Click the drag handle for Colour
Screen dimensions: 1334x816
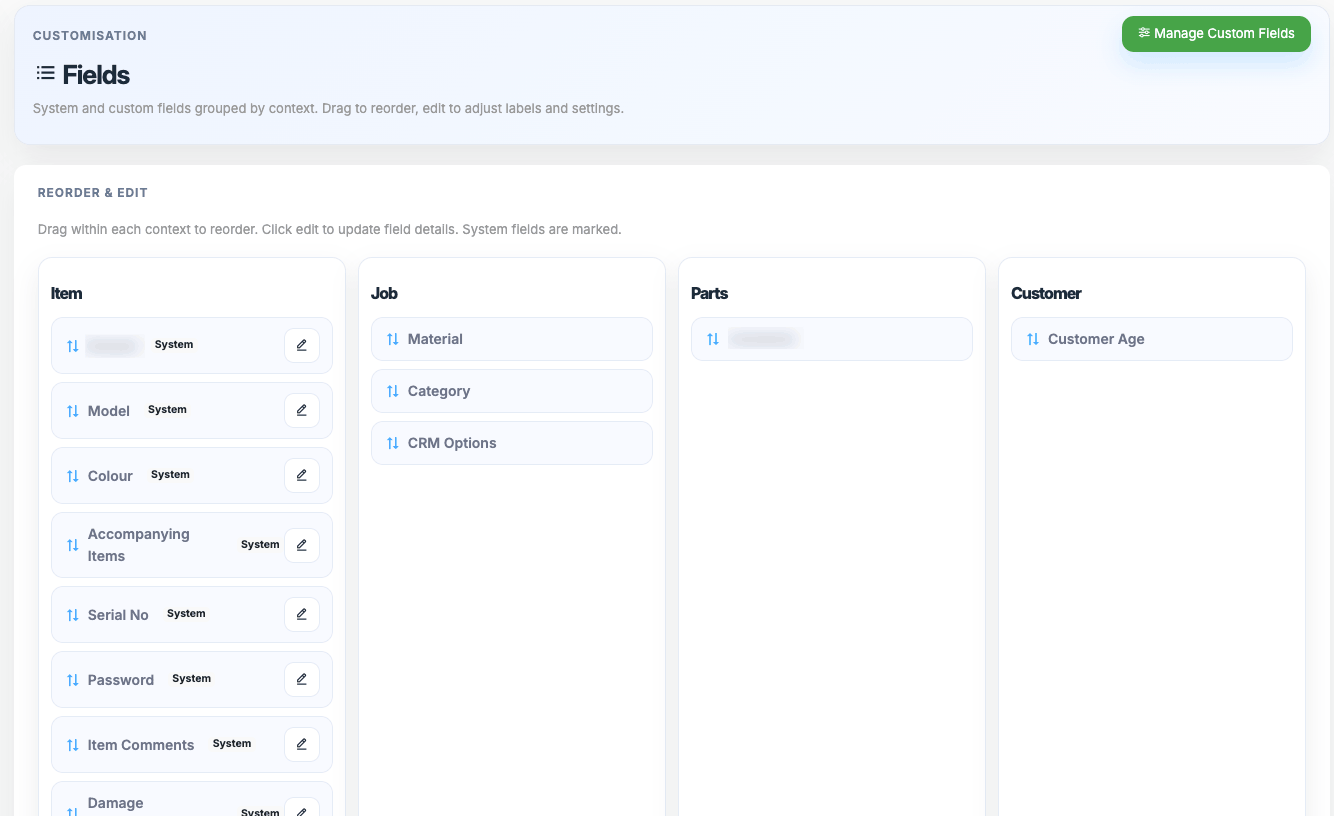pyautogui.click(x=73, y=476)
